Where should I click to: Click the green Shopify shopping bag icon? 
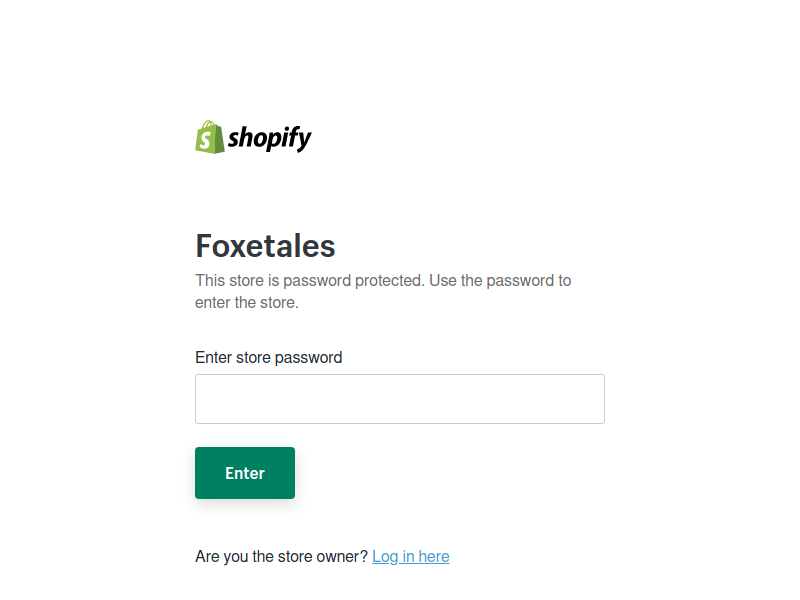(210, 137)
